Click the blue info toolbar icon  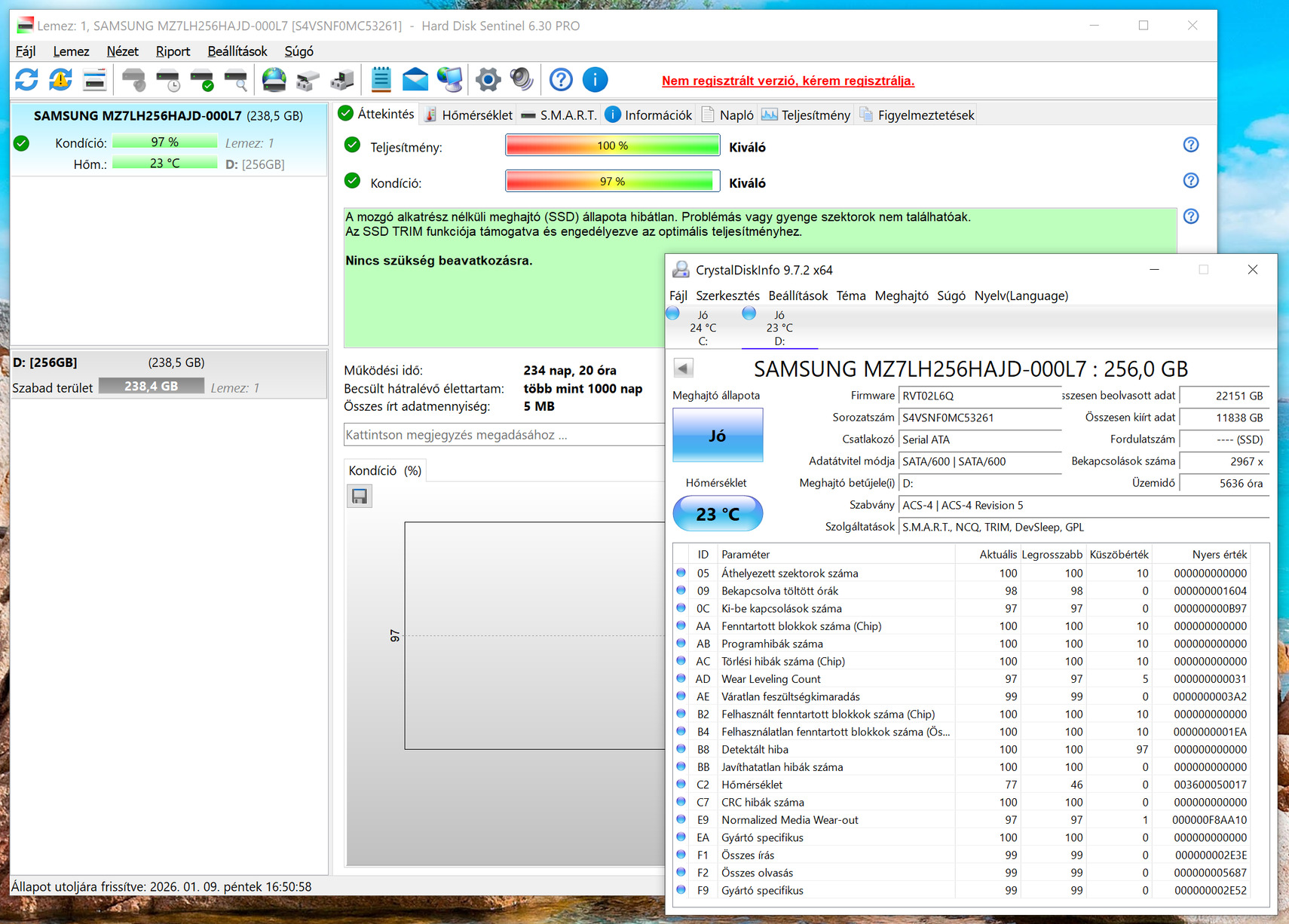(595, 80)
